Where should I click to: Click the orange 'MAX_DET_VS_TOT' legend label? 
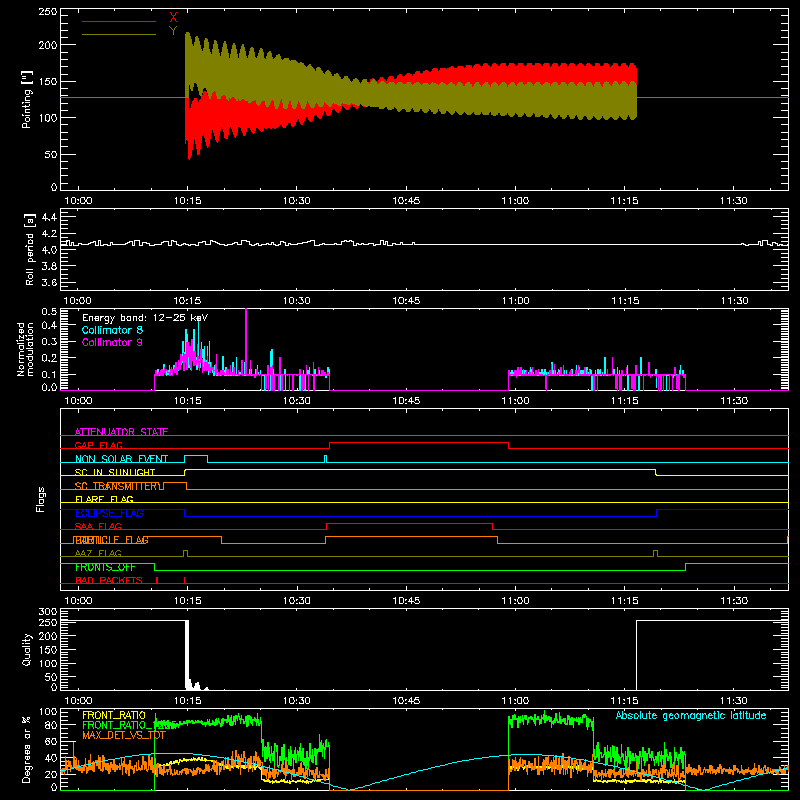(x=124, y=735)
